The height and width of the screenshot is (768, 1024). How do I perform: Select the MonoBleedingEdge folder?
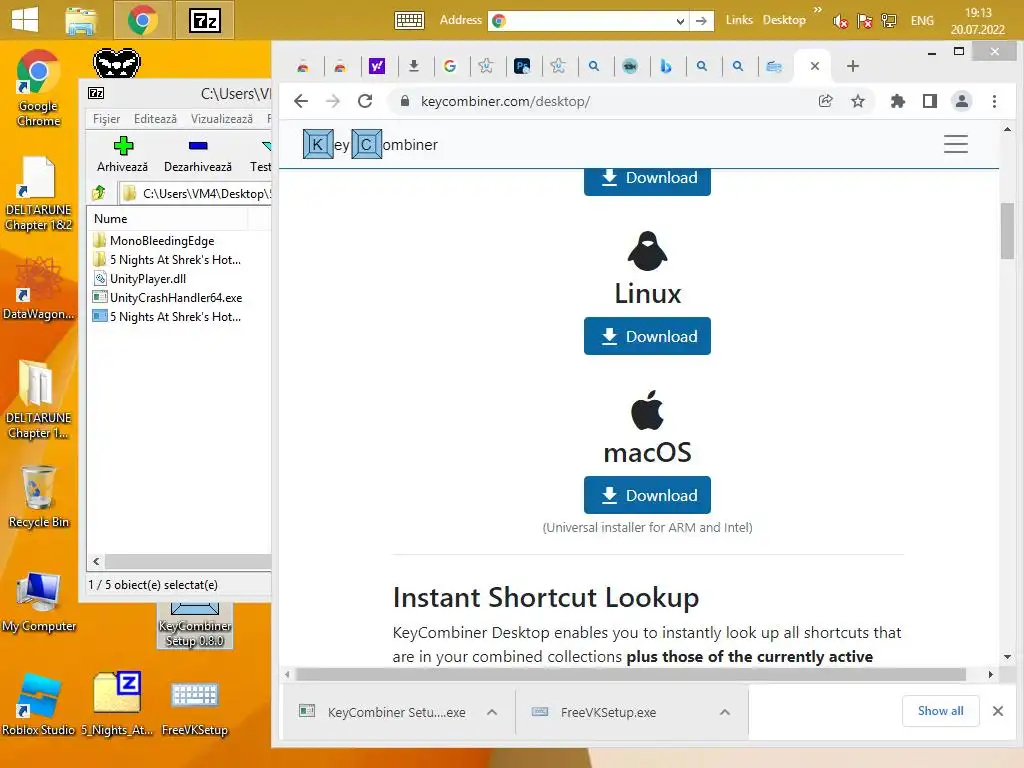[x=161, y=240]
